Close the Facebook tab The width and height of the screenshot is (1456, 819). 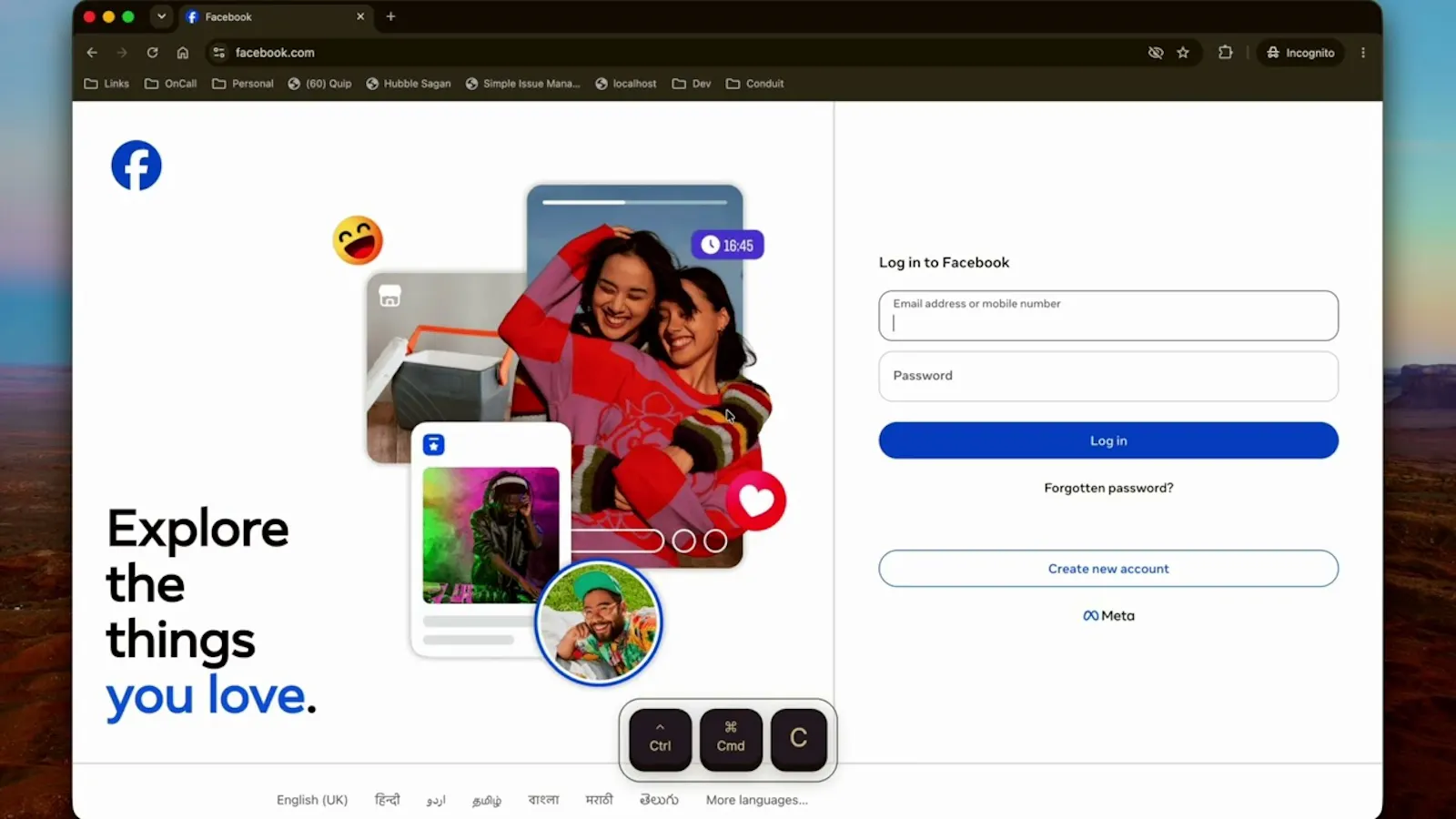[360, 16]
